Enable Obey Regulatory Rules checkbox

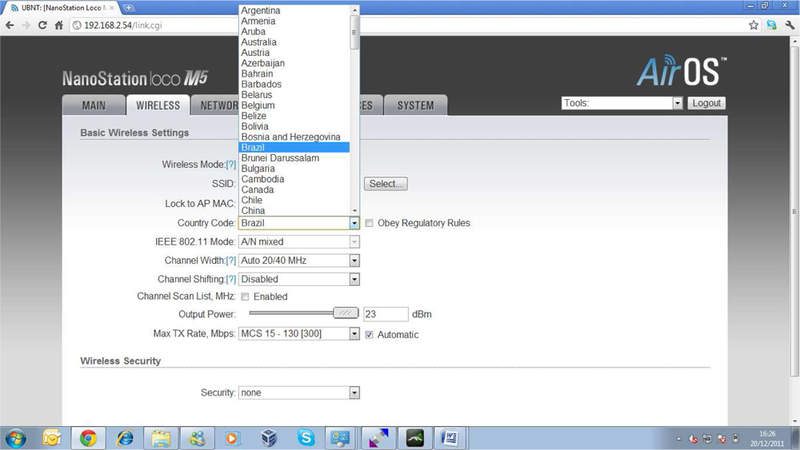coord(369,223)
